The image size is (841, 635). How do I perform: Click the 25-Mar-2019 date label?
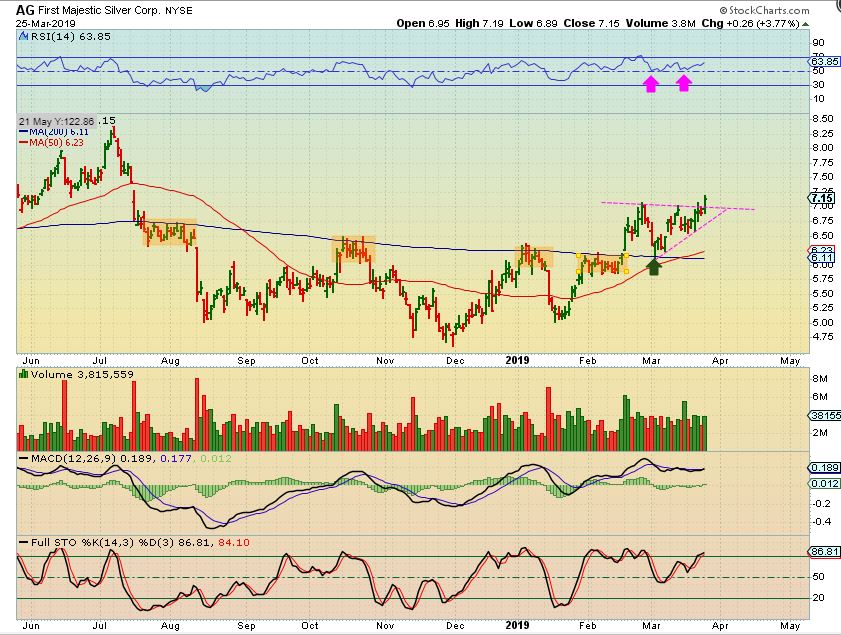46,24
